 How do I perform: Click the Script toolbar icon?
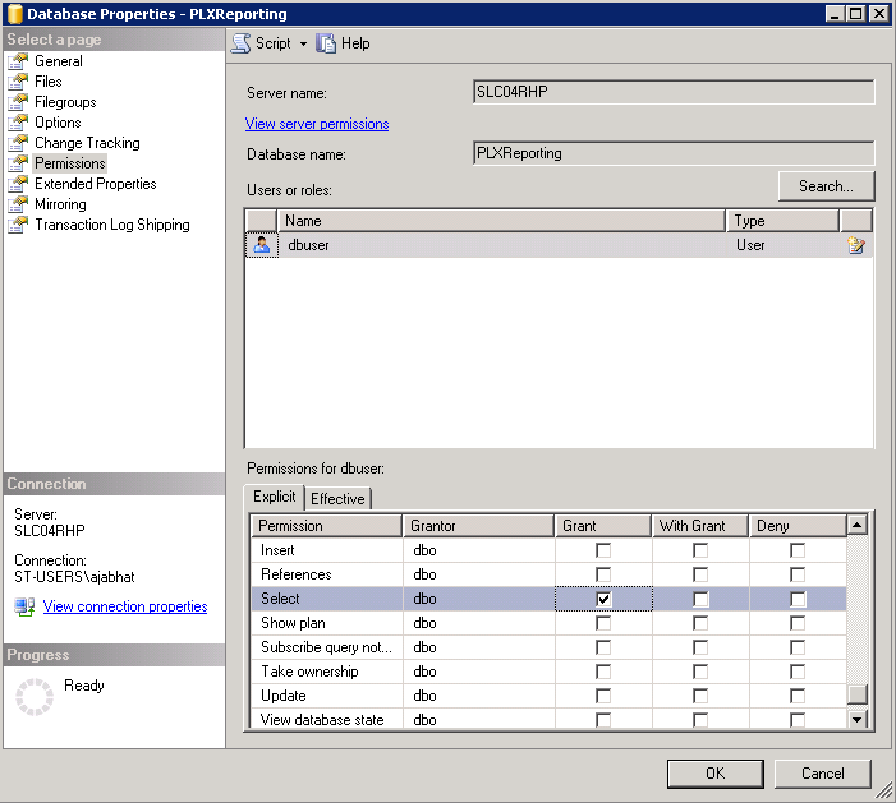[x=241, y=43]
